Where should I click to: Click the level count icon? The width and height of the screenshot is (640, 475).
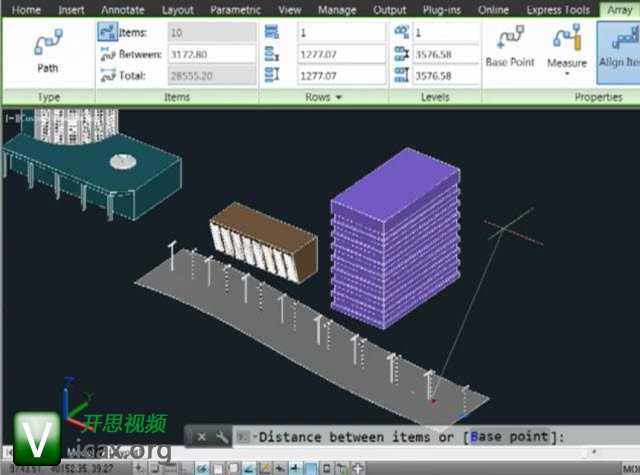click(x=400, y=32)
